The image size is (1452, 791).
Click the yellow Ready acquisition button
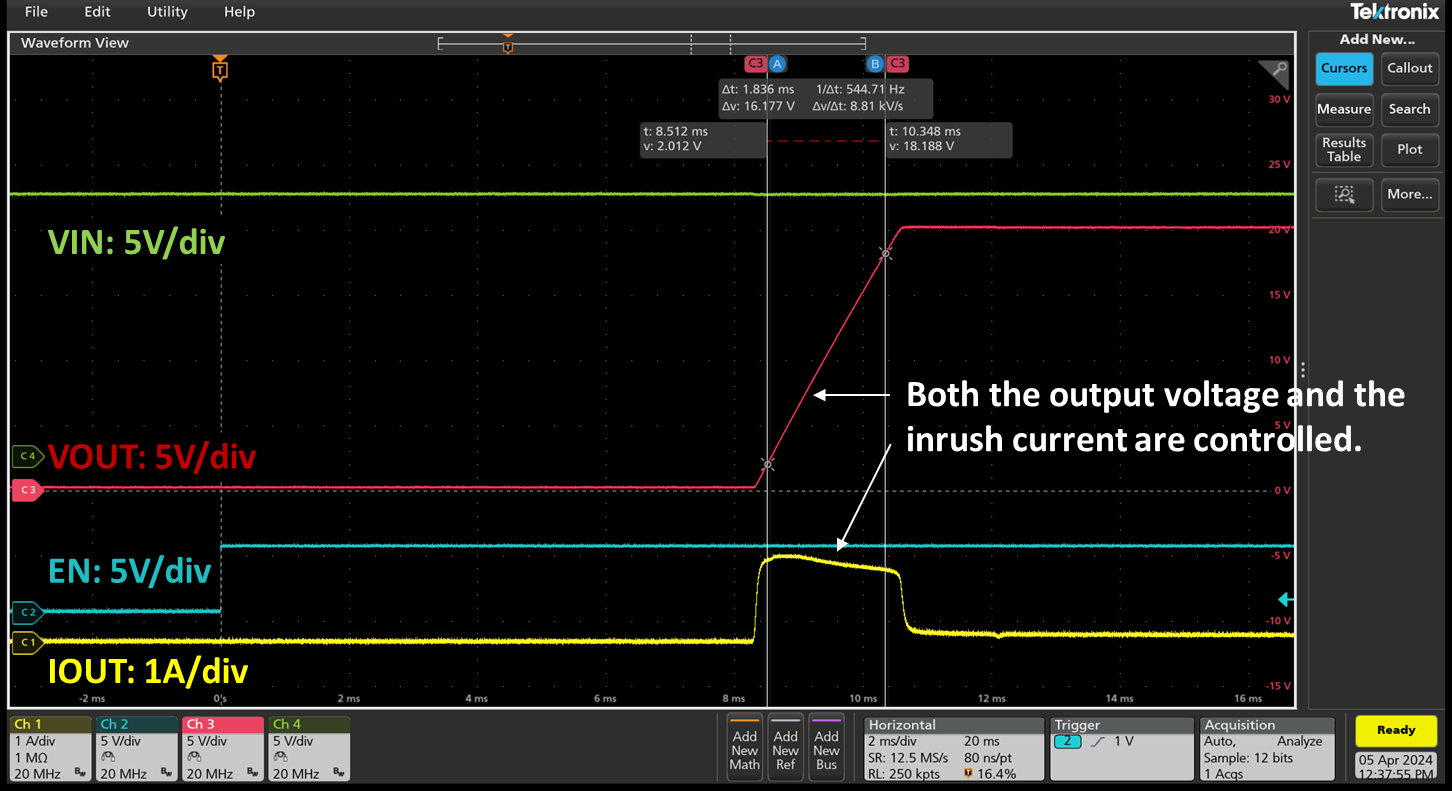[1395, 730]
